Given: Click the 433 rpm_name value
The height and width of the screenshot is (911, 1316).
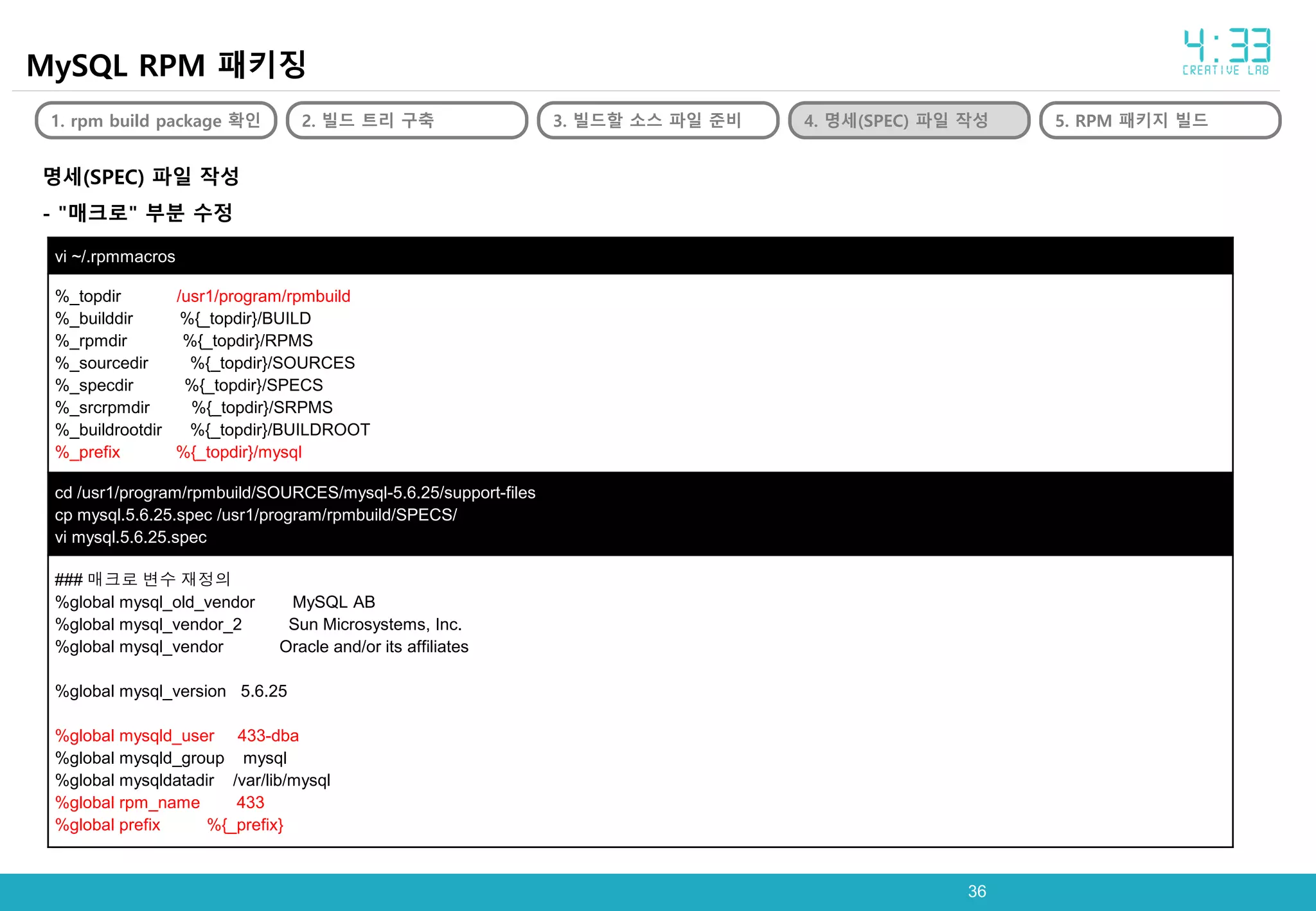Looking at the screenshot, I should (250, 802).
